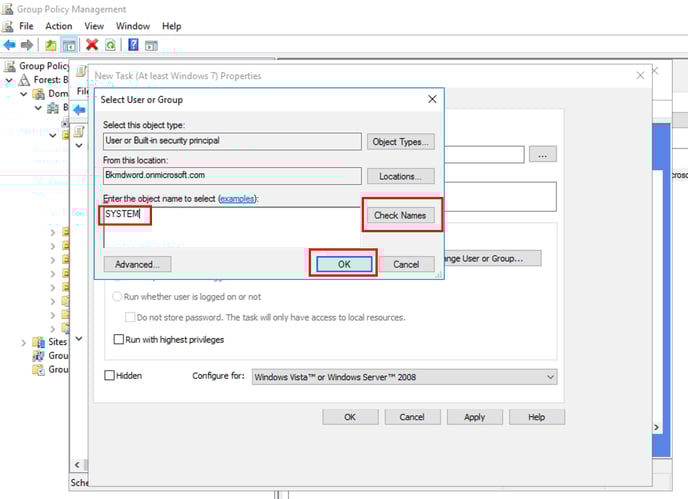Viewport: 688px width, 499px height.
Task: Toggle the Show/Hide console tree icon
Action: [70, 45]
